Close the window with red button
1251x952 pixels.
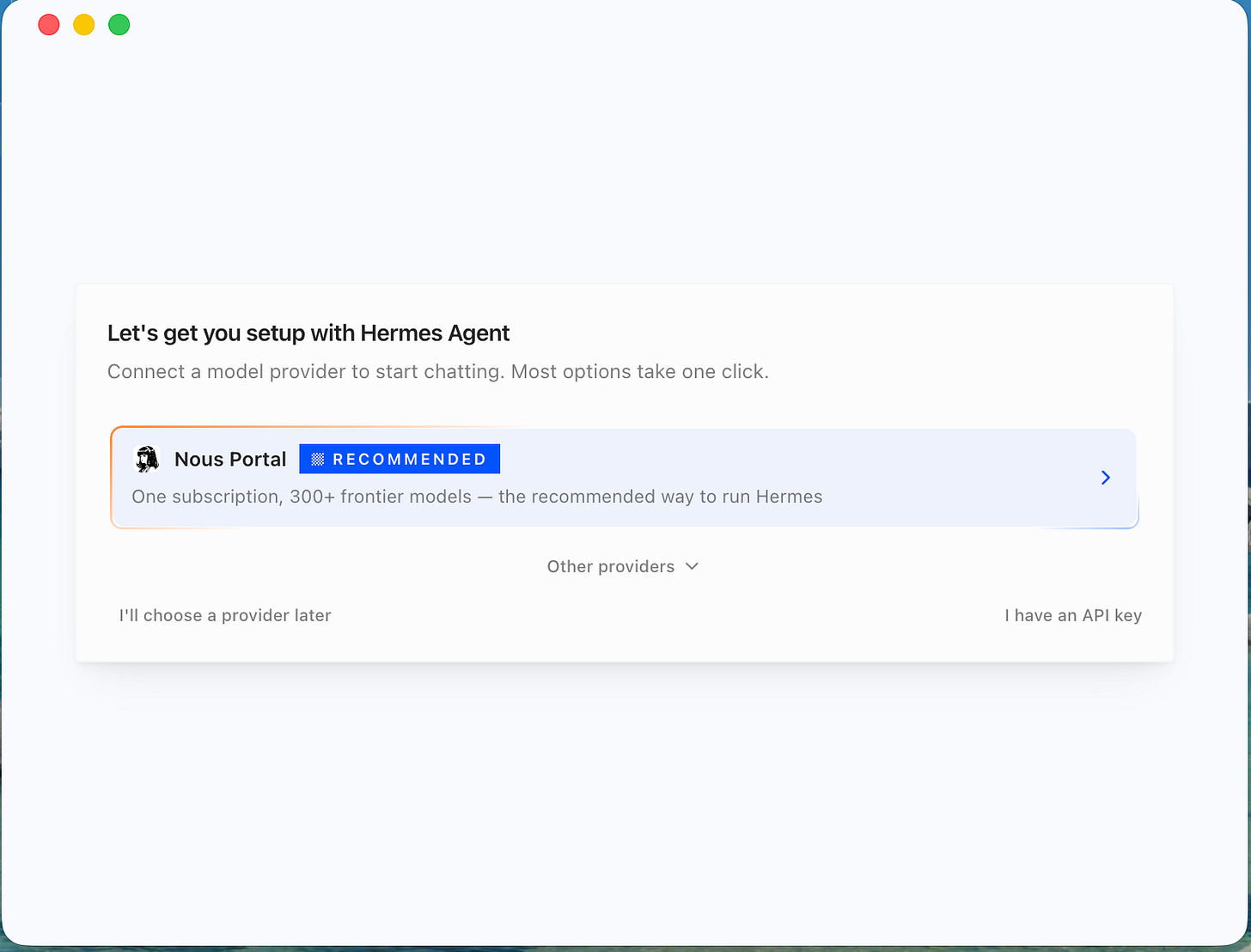coord(49,25)
